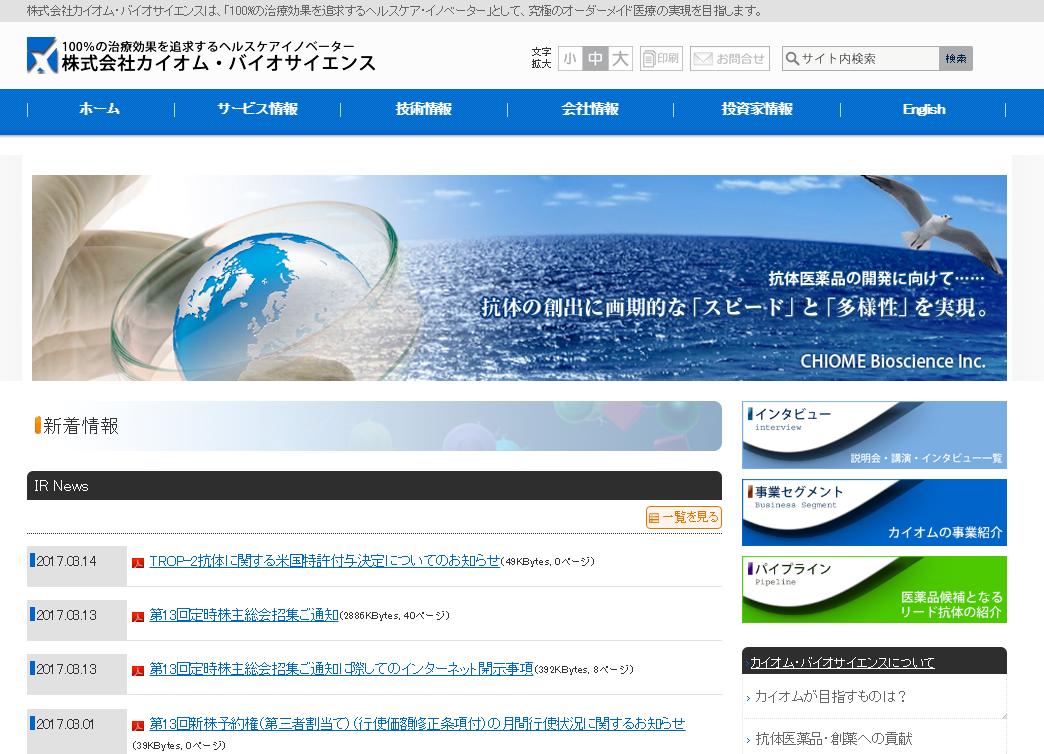Open the インターネット開示事項 notice link
This screenshot has height=754, width=1044.
point(341,669)
